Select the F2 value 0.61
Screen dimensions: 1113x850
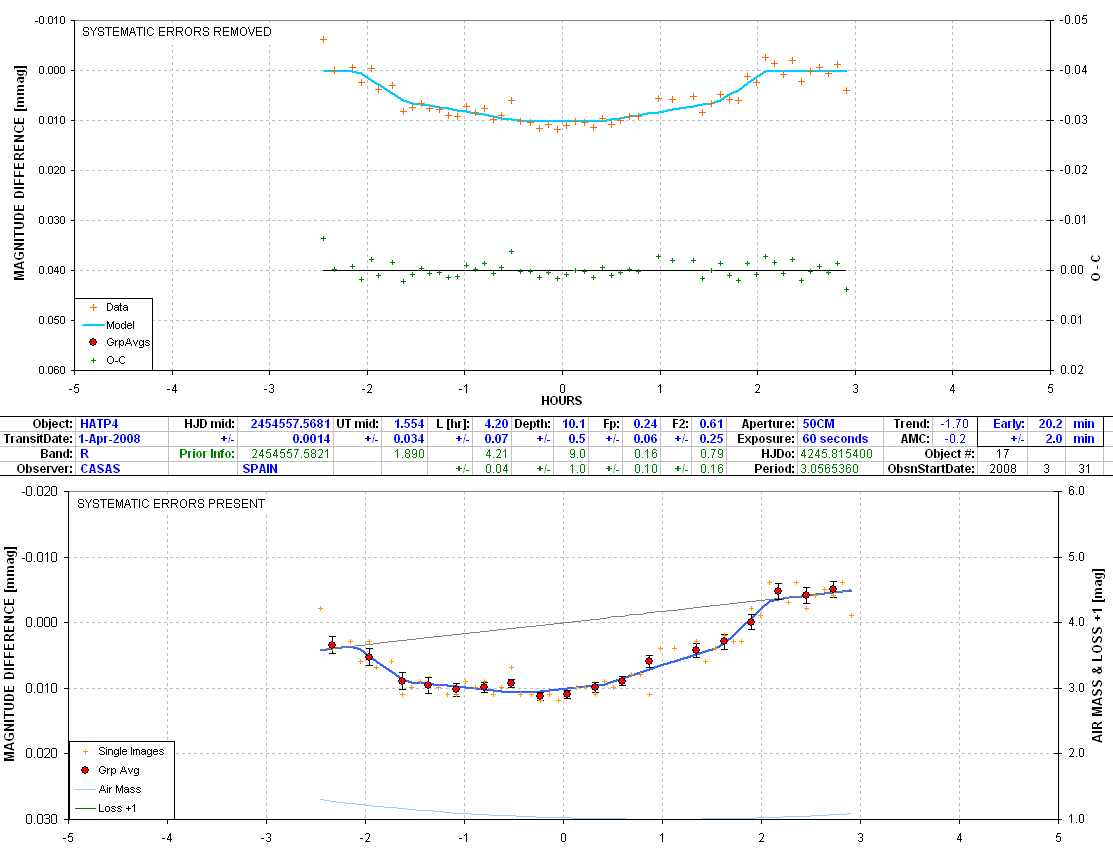pos(711,424)
